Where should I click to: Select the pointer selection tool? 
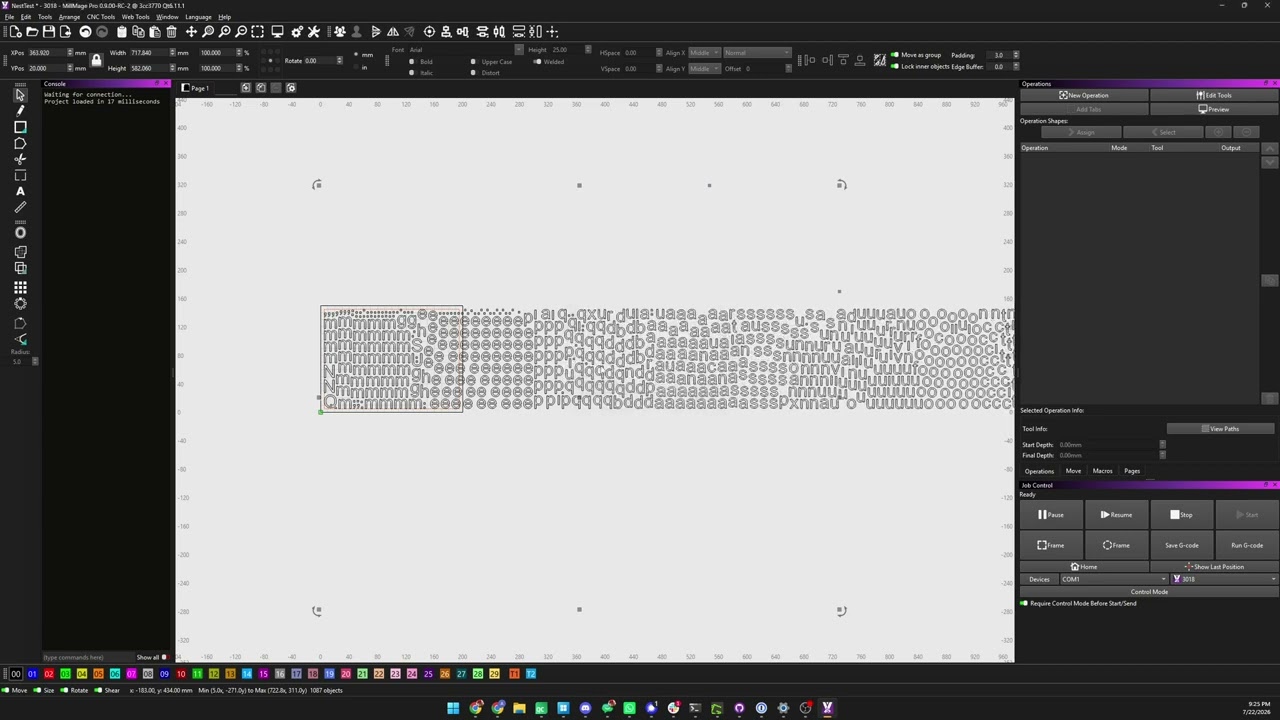[20, 95]
